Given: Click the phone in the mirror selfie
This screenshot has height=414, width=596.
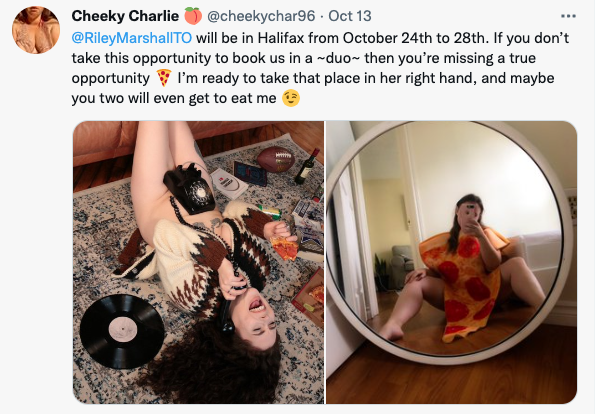Looking at the screenshot, I should point(470,214).
